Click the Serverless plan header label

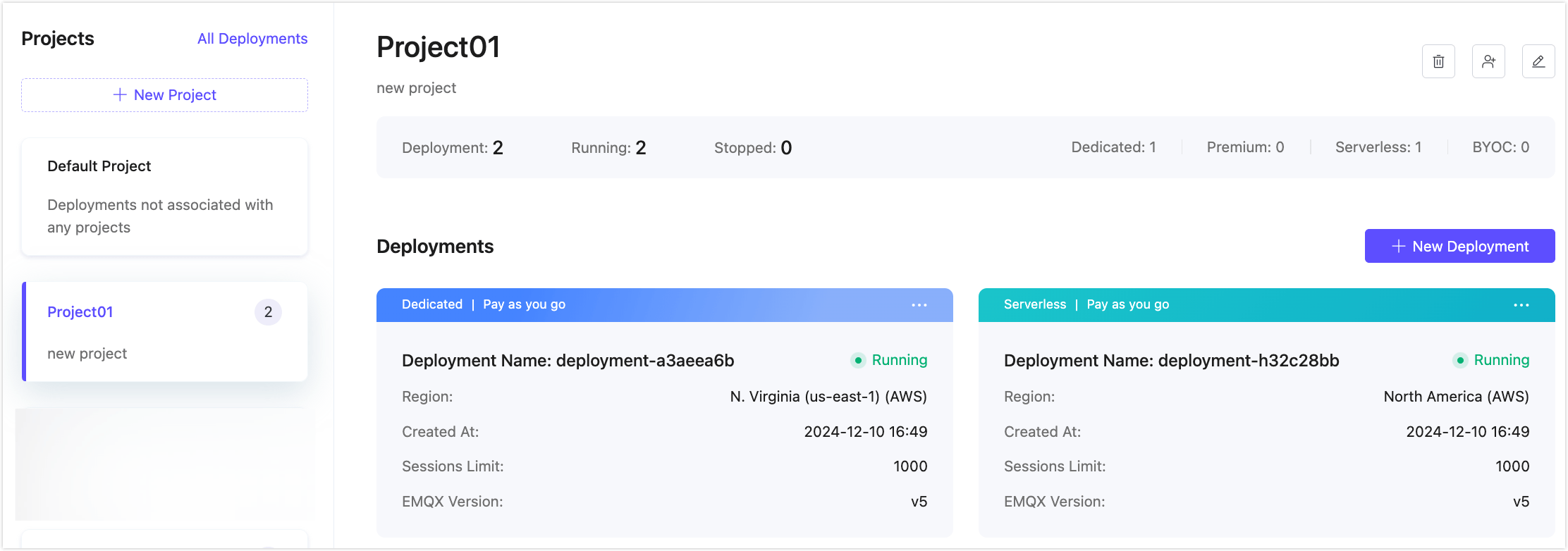tap(1034, 304)
